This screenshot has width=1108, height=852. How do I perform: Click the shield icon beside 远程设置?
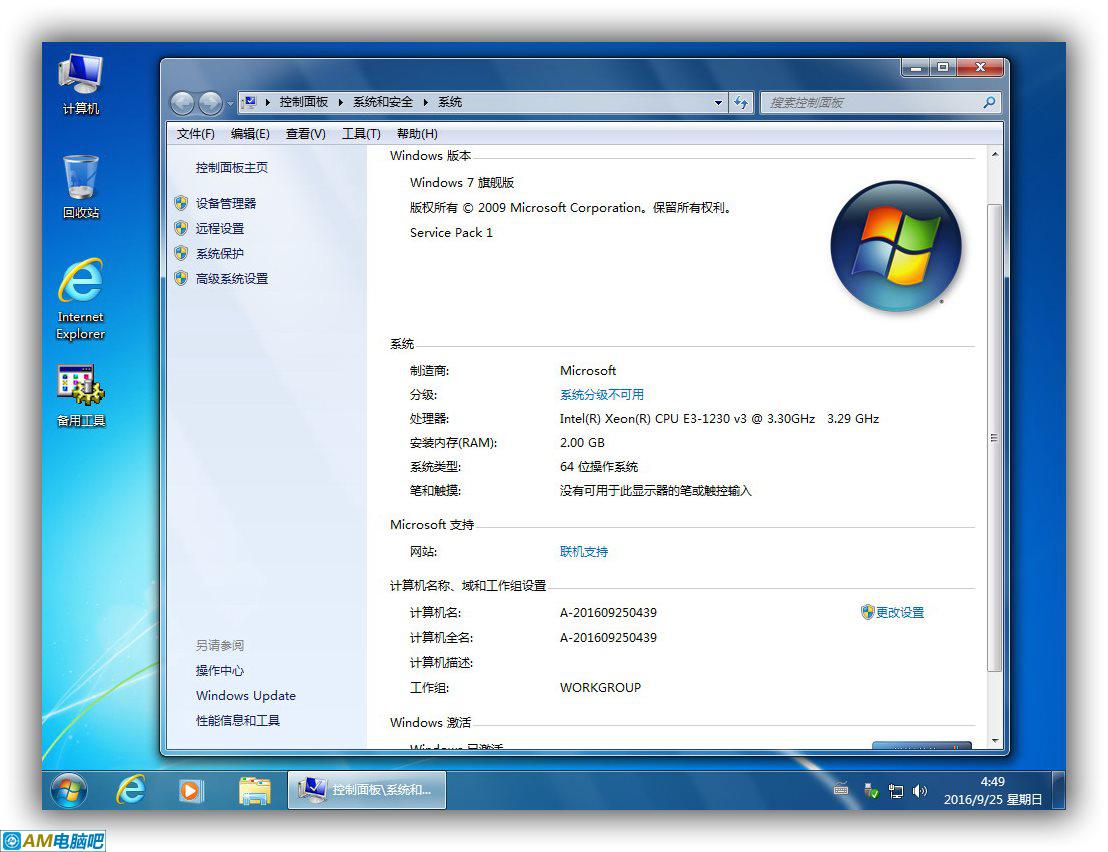pos(181,228)
